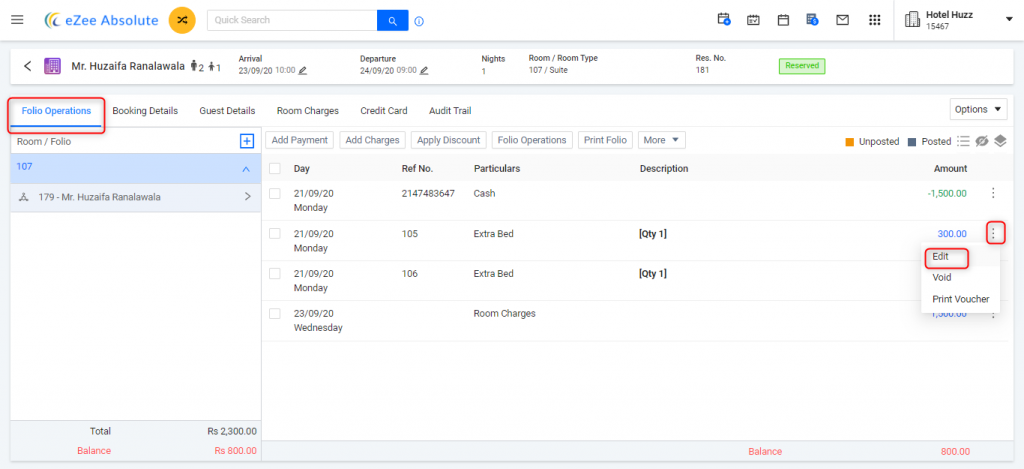Tick checkbox for Room Charges row
Viewport: 1024px width, 469px height.
[275, 314]
